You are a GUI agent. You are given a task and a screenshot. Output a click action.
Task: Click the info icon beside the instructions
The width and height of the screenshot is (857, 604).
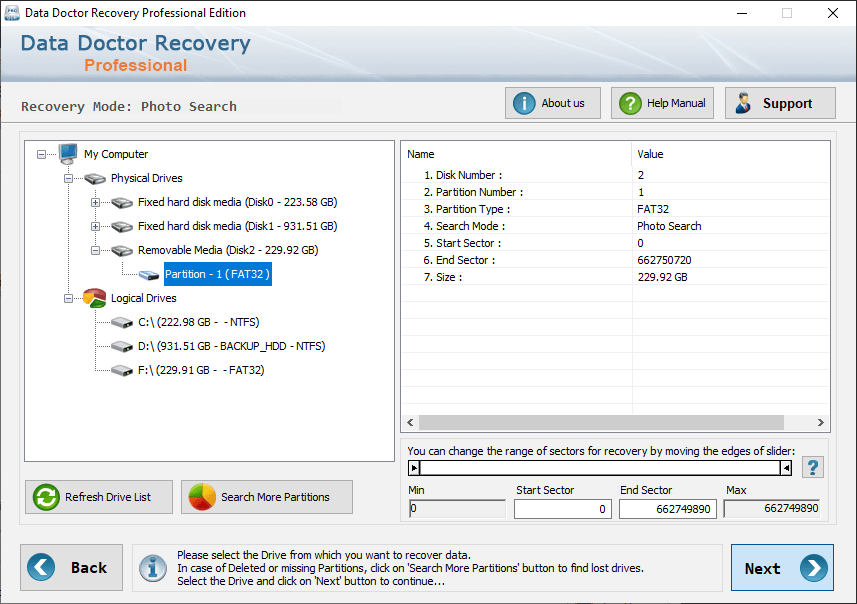coord(152,567)
